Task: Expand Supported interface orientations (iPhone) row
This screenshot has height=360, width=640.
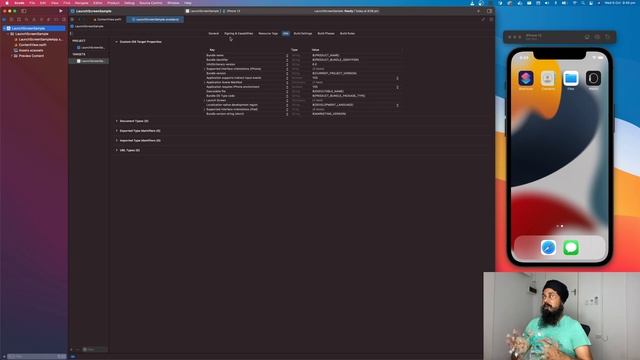Action: pyautogui.click(x=204, y=69)
